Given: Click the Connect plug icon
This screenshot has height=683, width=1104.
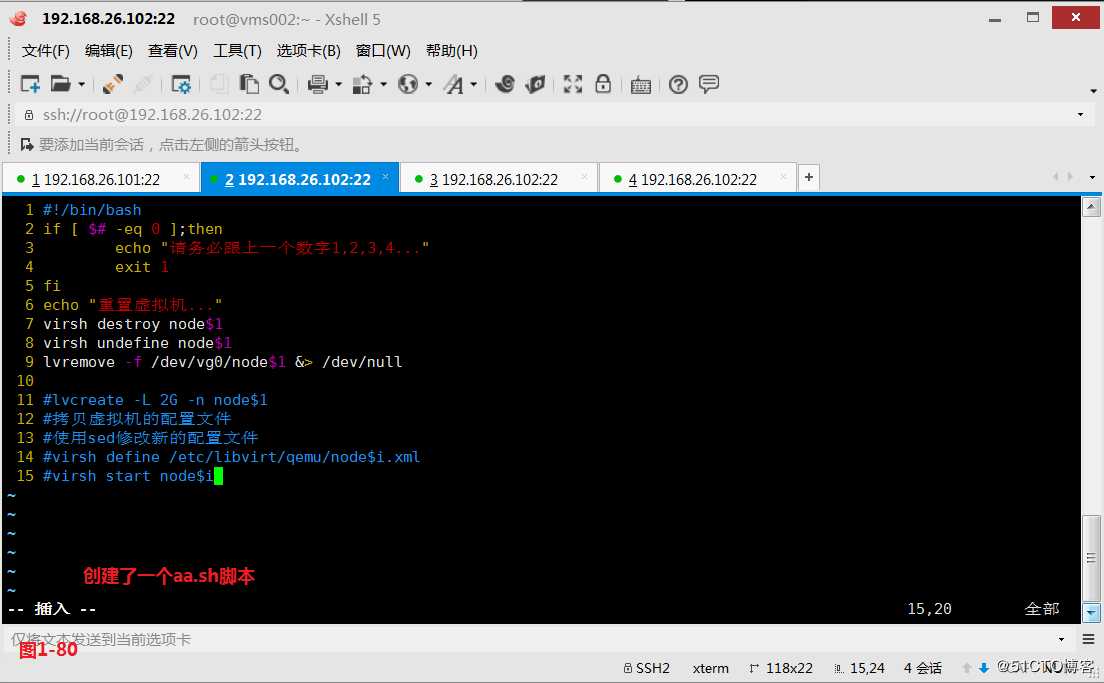Looking at the screenshot, I should pyautogui.click(x=113, y=84).
